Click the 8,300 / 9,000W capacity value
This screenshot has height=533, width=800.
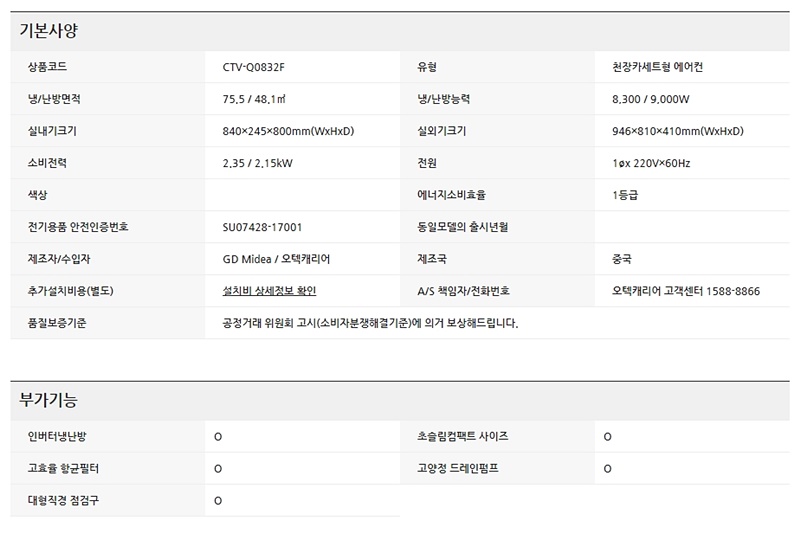651,100
